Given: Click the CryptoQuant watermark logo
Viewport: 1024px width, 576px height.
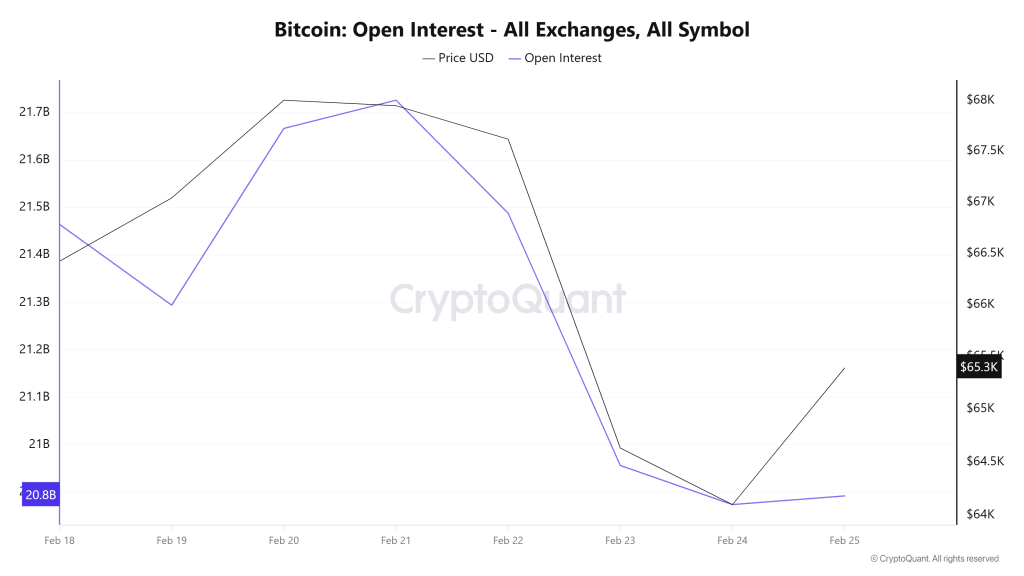Looking at the screenshot, I should (x=507, y=299).
